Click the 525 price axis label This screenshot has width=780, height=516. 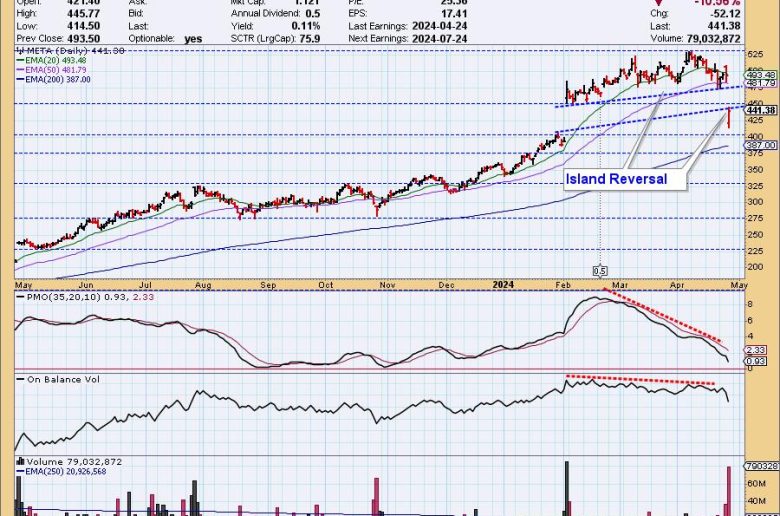pos(755,54)
